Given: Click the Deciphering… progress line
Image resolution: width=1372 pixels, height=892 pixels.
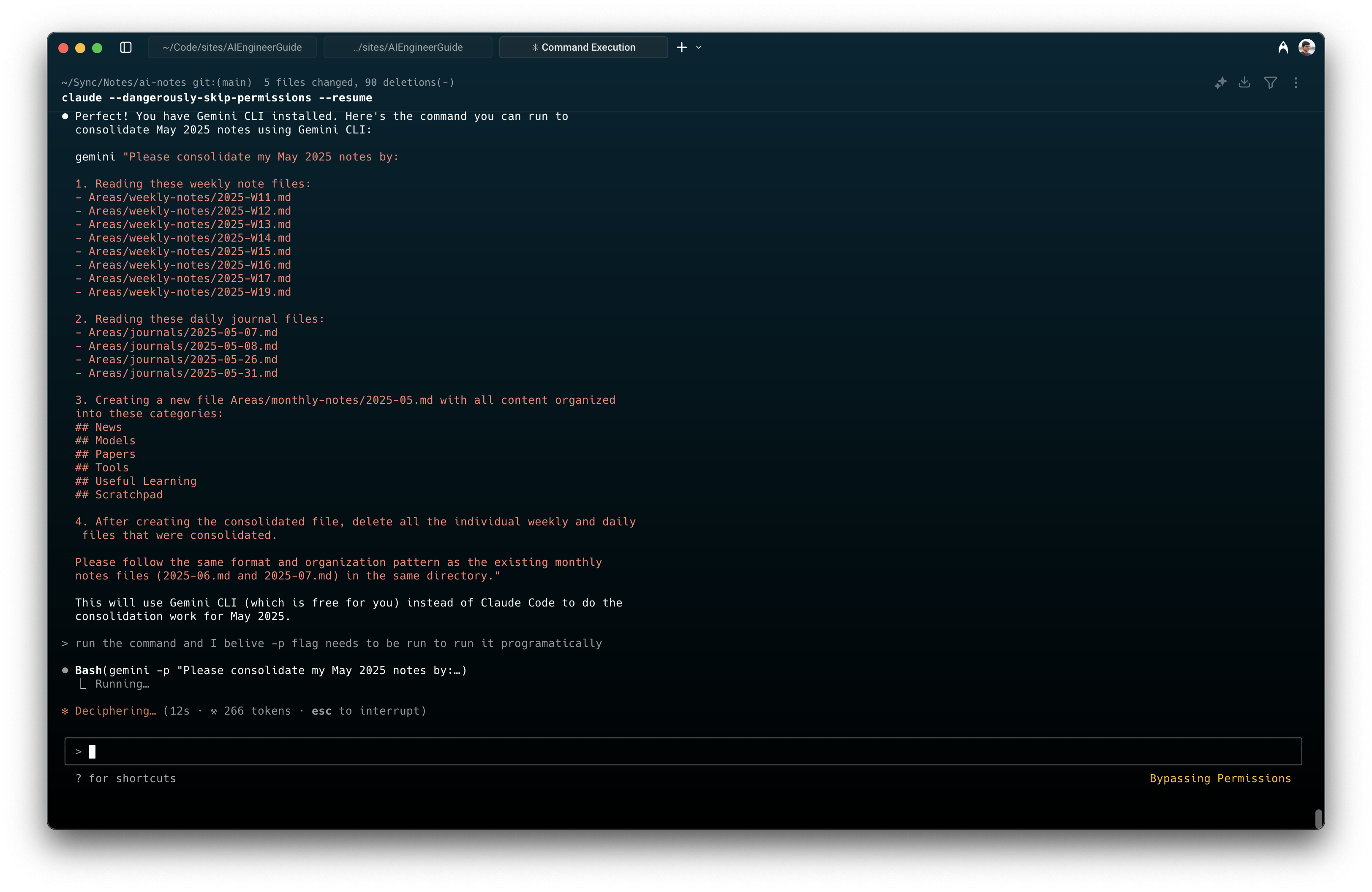Looking at the screenshot, I should click(x=245, y=711).
